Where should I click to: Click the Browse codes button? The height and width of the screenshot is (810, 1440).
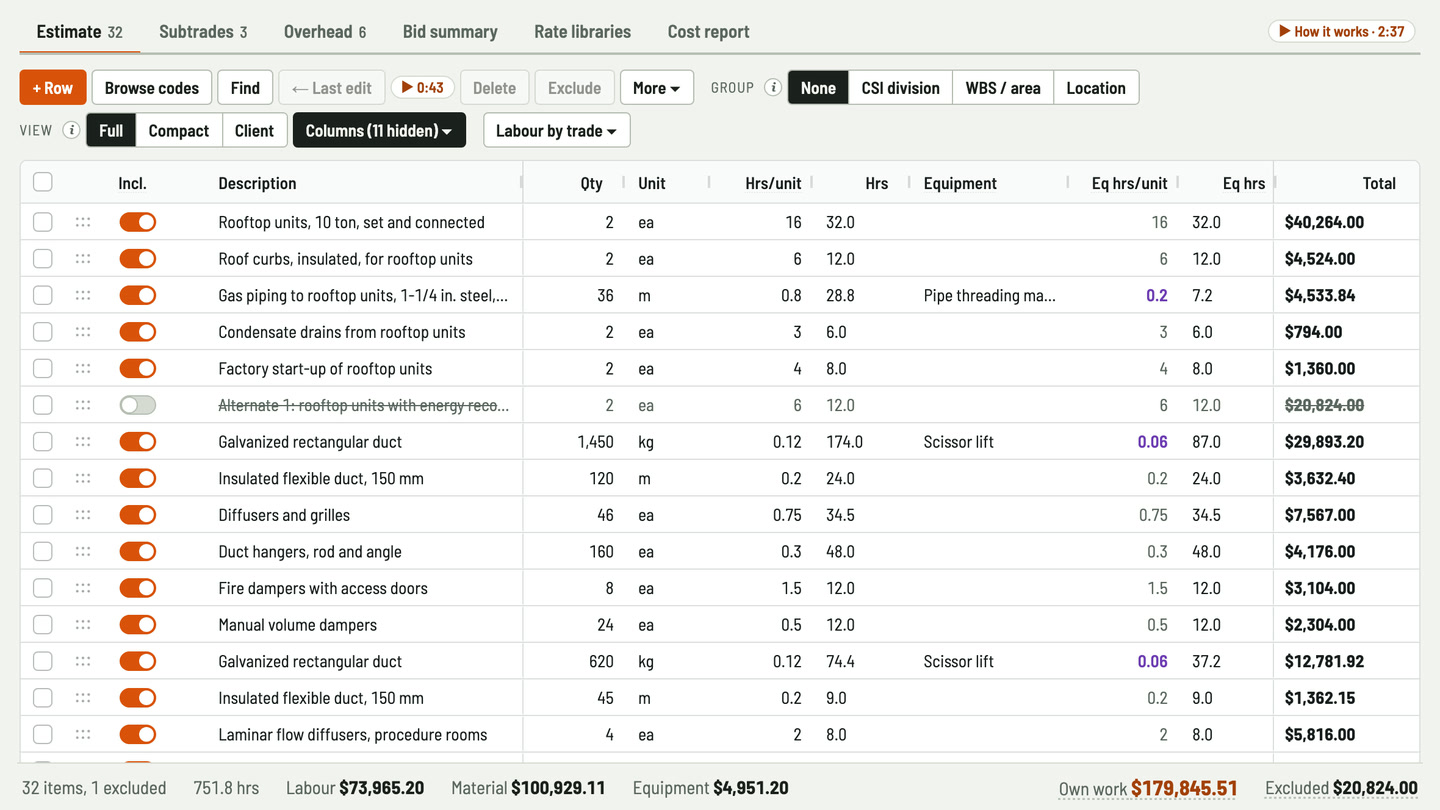152,88
